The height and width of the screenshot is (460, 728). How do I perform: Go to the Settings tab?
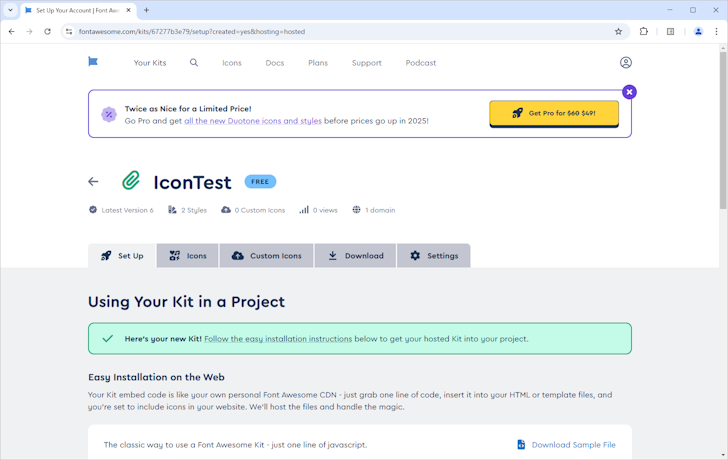433,256
